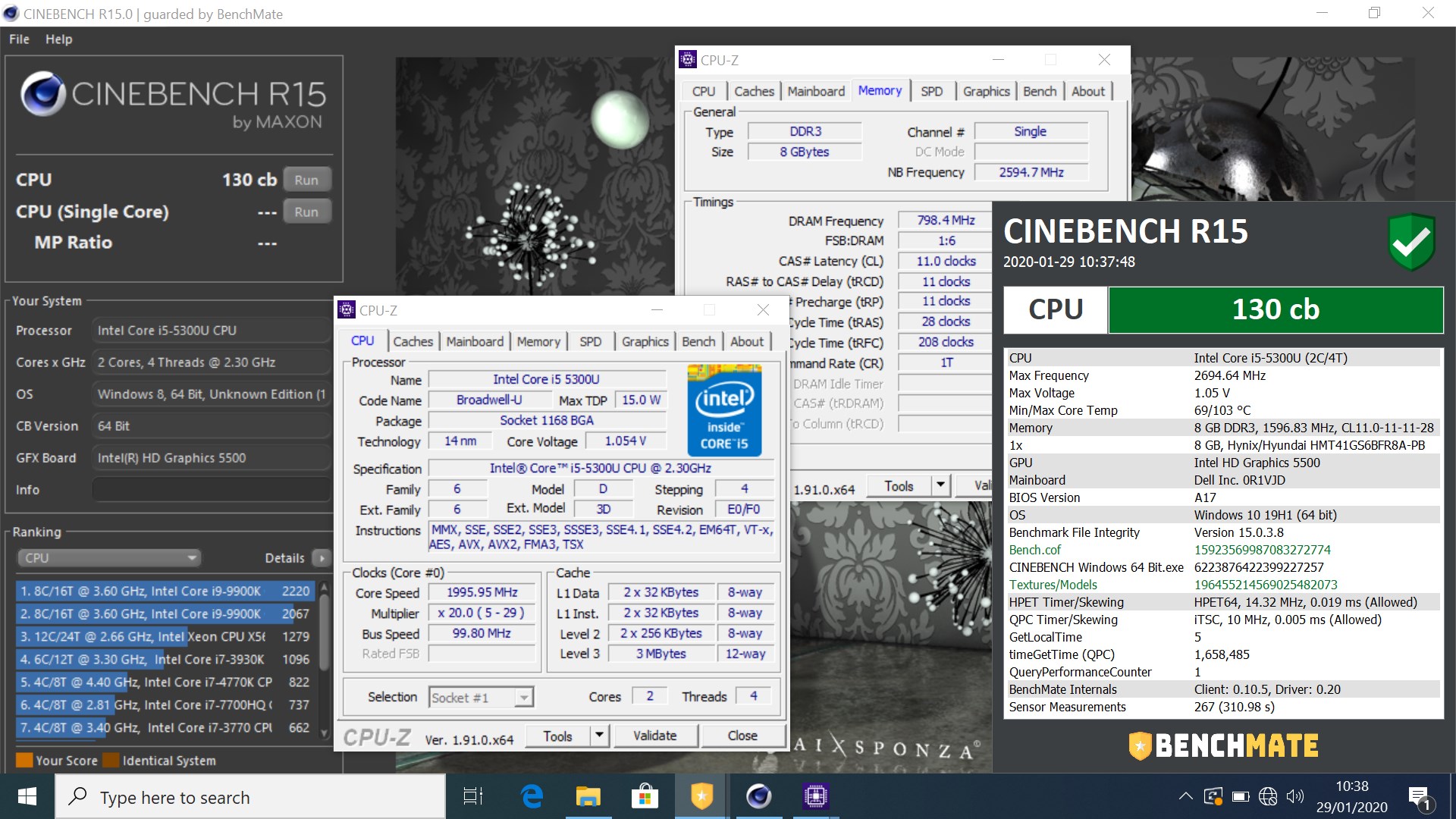Select SPD tab in Memory CPU-Z window
This screenshot has height=819, width=1456.
coord(931,91)
